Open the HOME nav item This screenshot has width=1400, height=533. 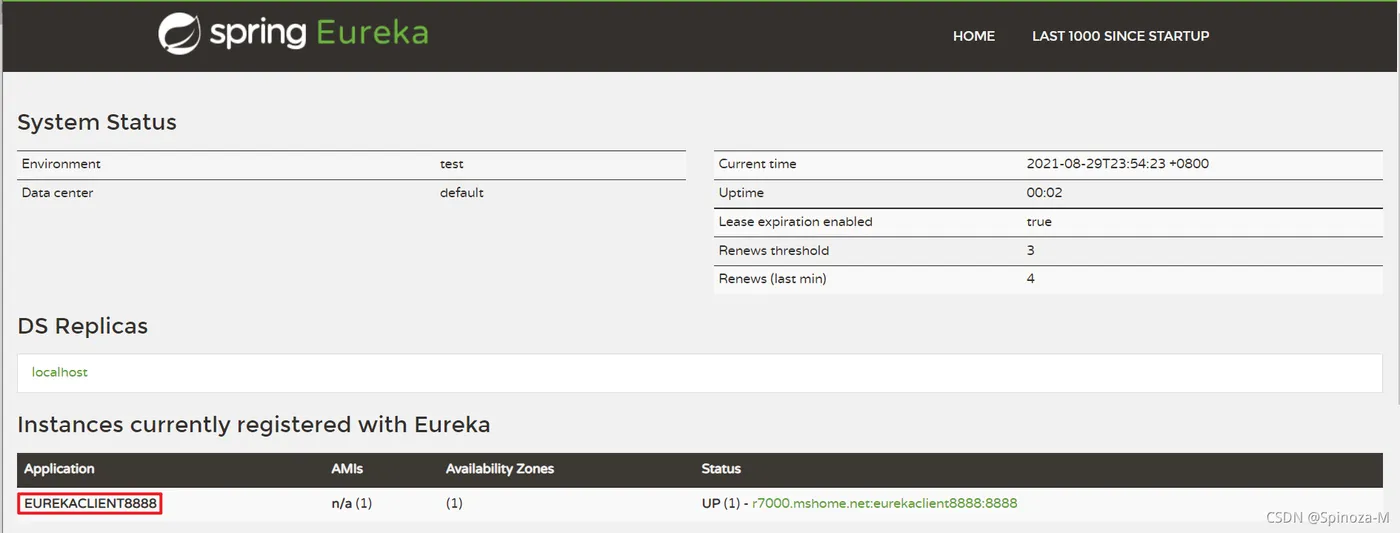point(974,36)
